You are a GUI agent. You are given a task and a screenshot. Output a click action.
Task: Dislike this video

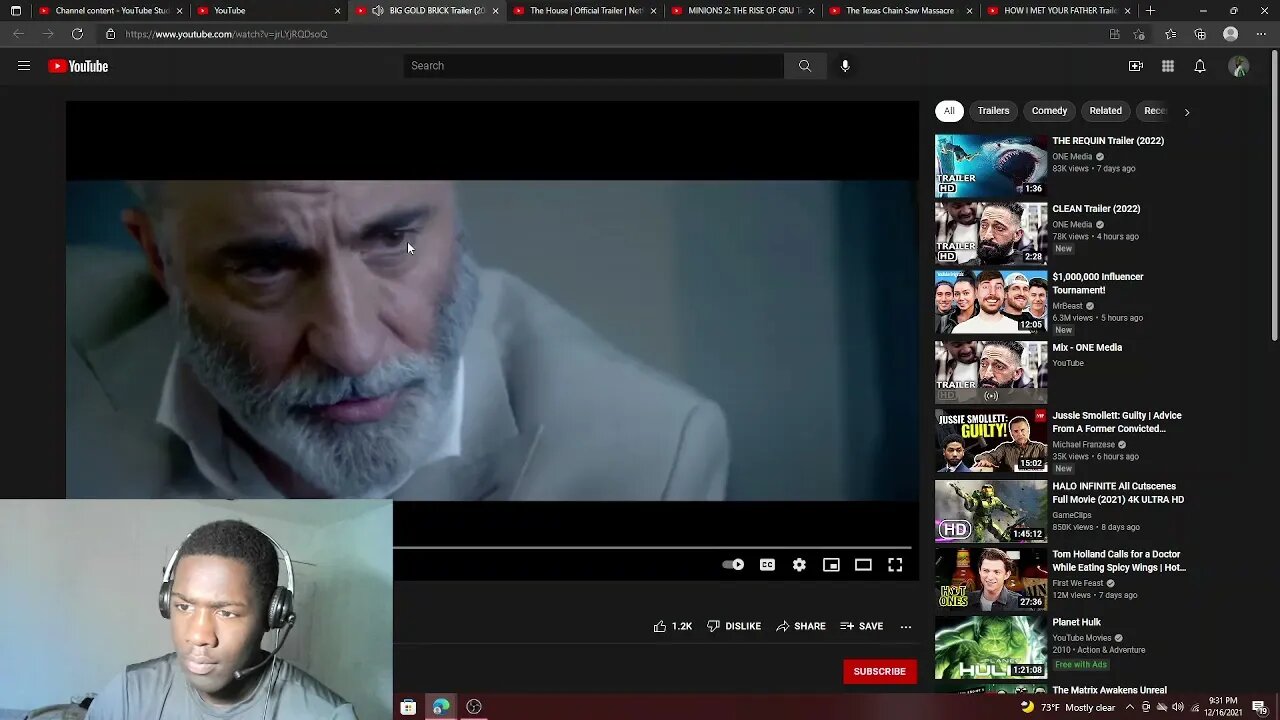[734, 626]
